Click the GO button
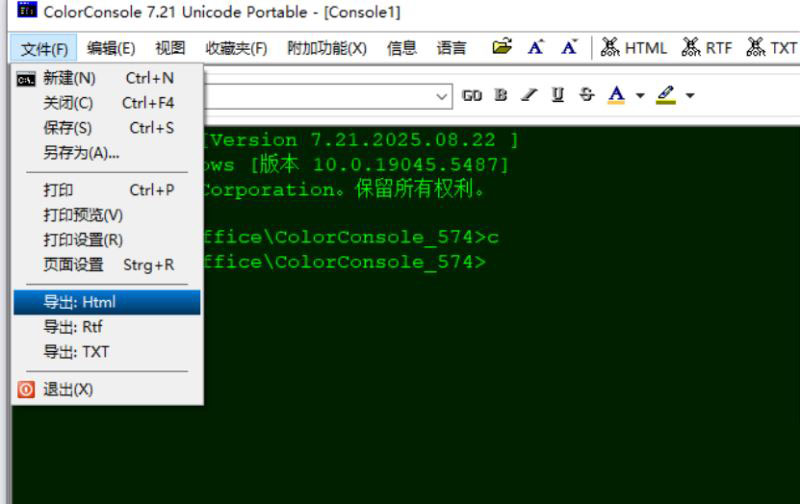Screen dimensions: 800x504 pyautogui.click(x=472, y=95)
